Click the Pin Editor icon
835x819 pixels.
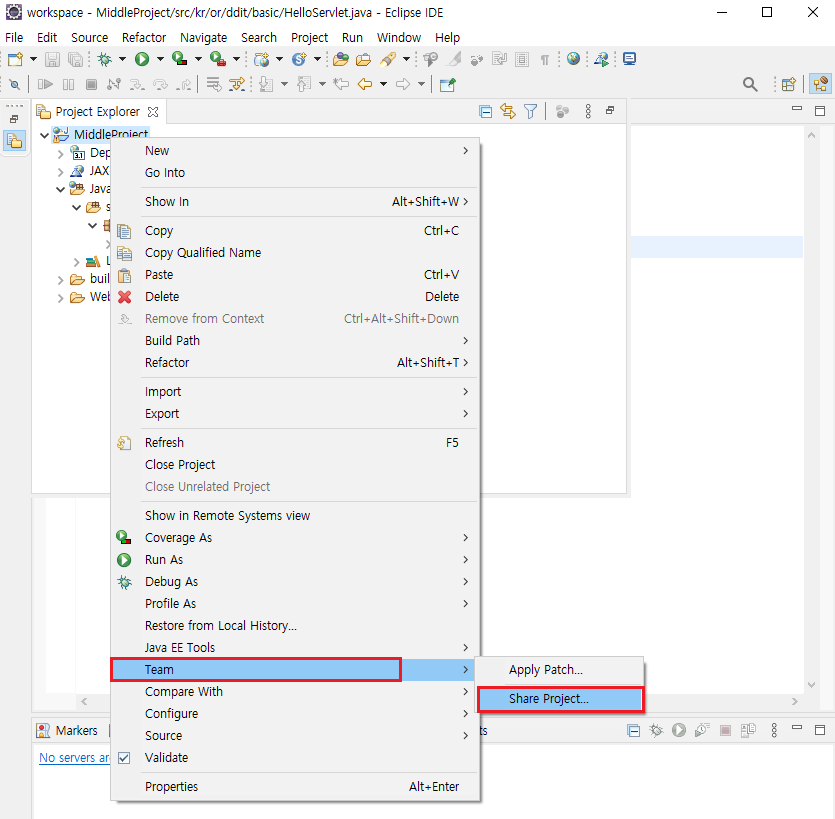point(448,84)
